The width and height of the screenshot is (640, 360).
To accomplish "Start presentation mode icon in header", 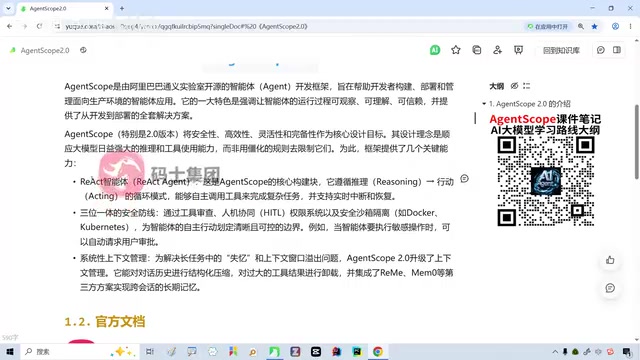I will (x=518, y=50).
